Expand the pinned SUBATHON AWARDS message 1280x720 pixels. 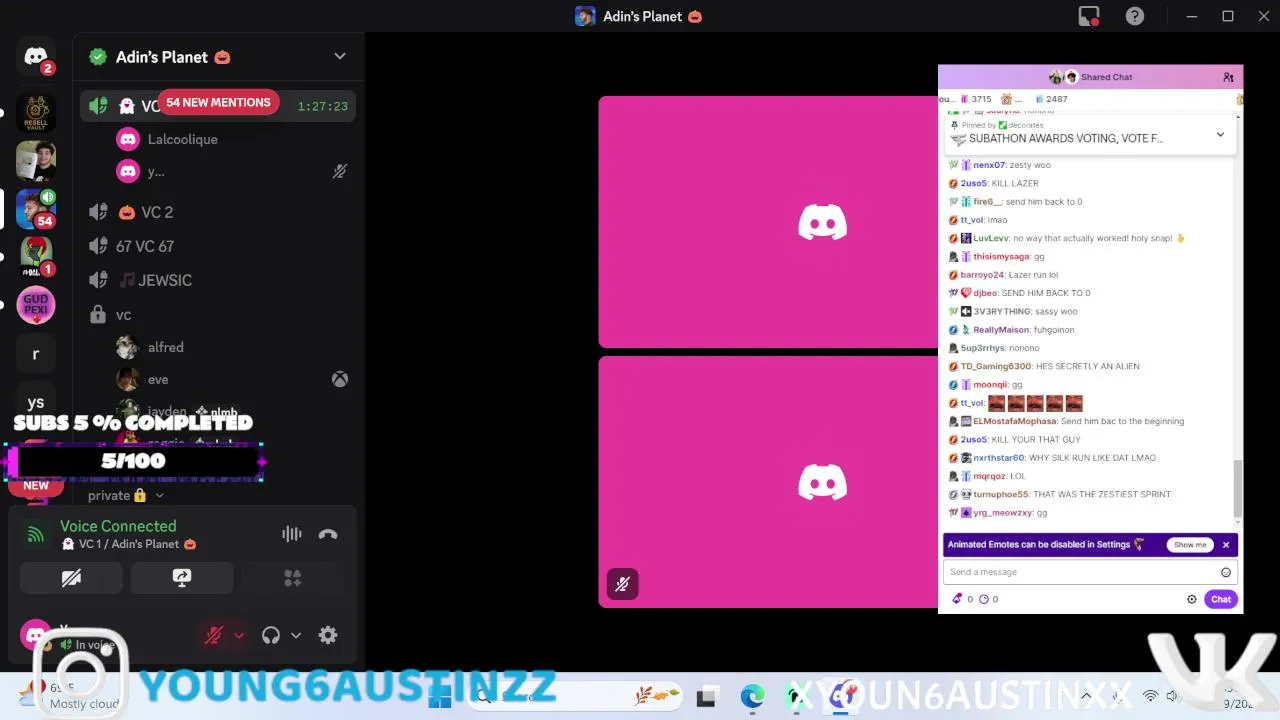pyautogui.click(x=1220, y=134)
